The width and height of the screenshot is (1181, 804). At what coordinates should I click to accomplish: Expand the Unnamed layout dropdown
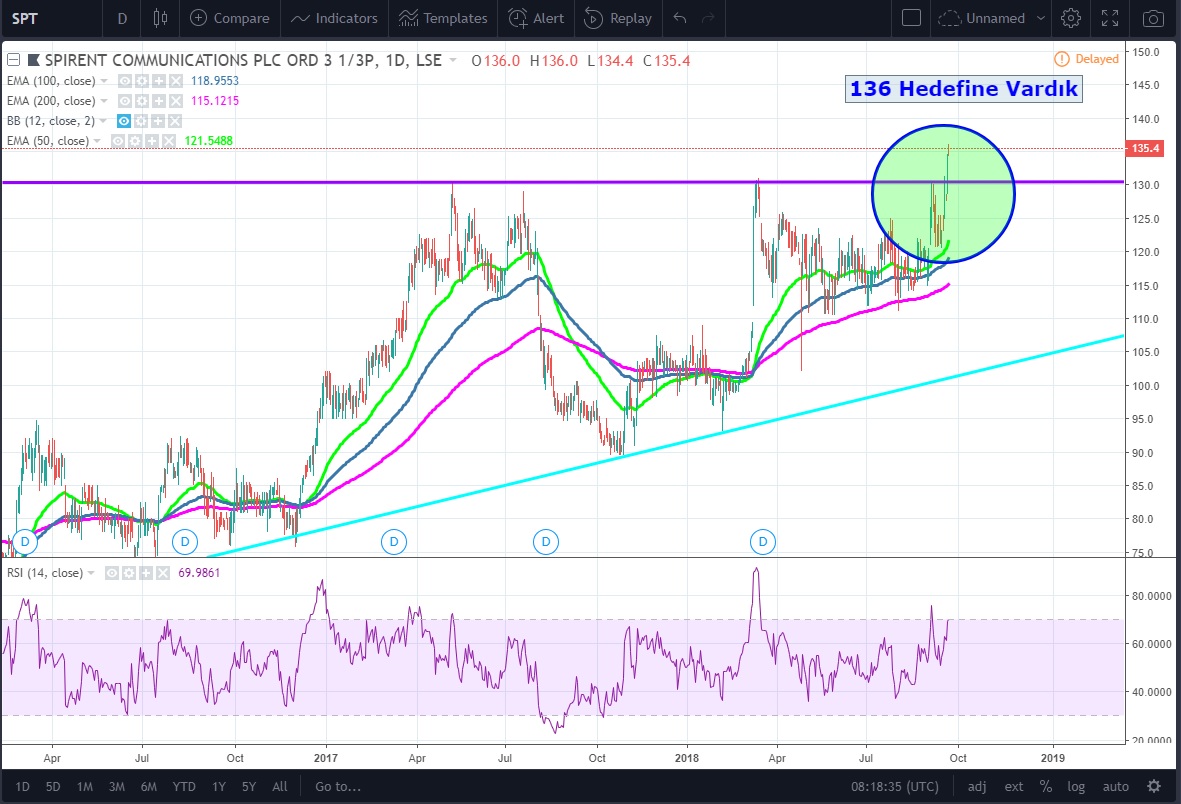coord(1040,18)
